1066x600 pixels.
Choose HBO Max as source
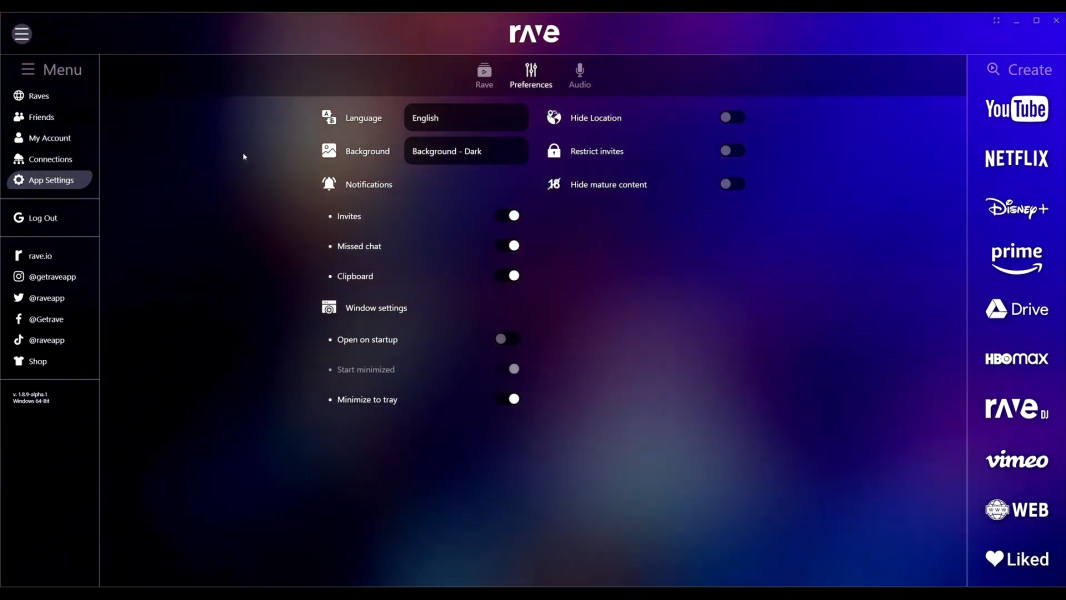(x=1016, y=359)
